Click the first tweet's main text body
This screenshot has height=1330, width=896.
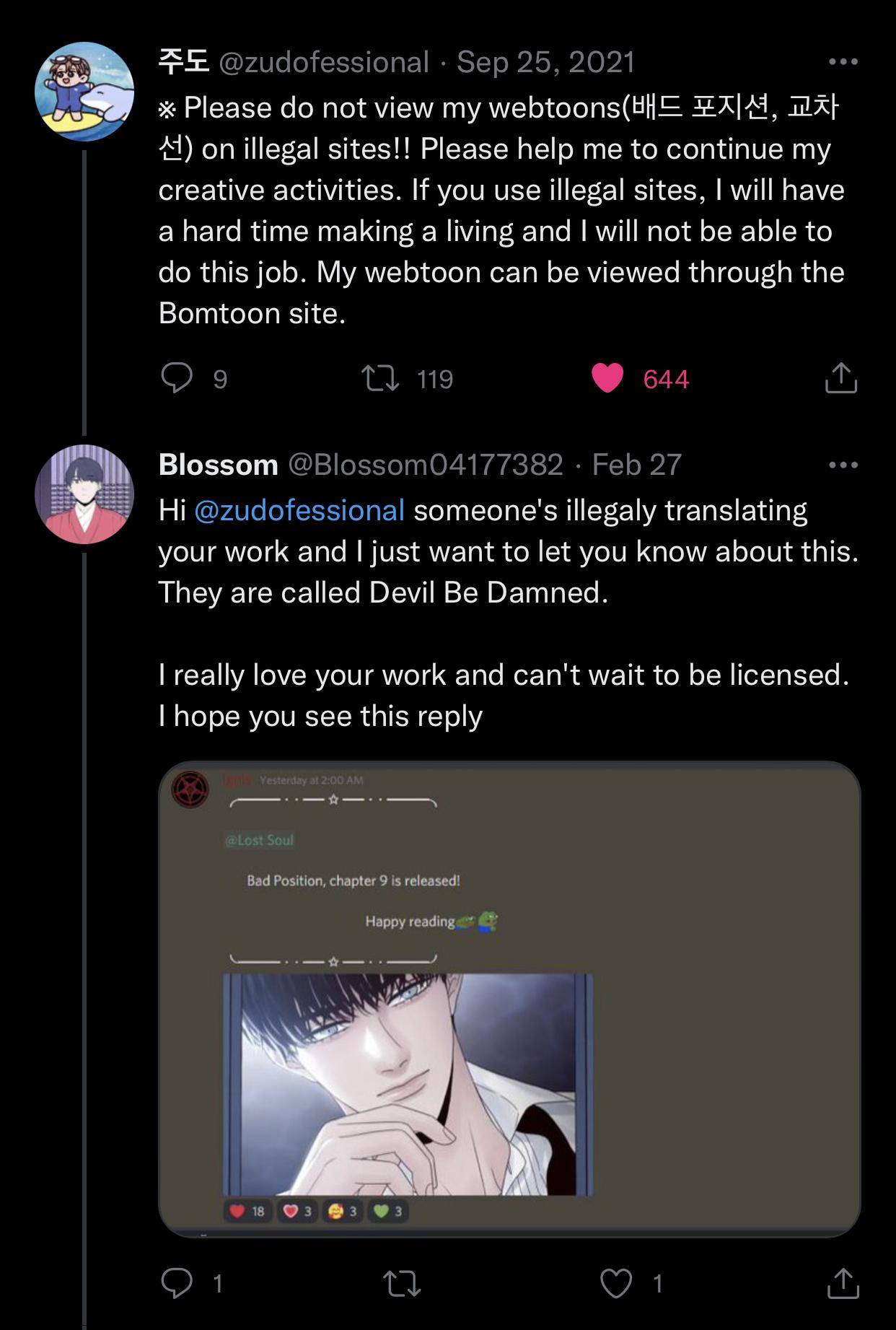[501, 210]
